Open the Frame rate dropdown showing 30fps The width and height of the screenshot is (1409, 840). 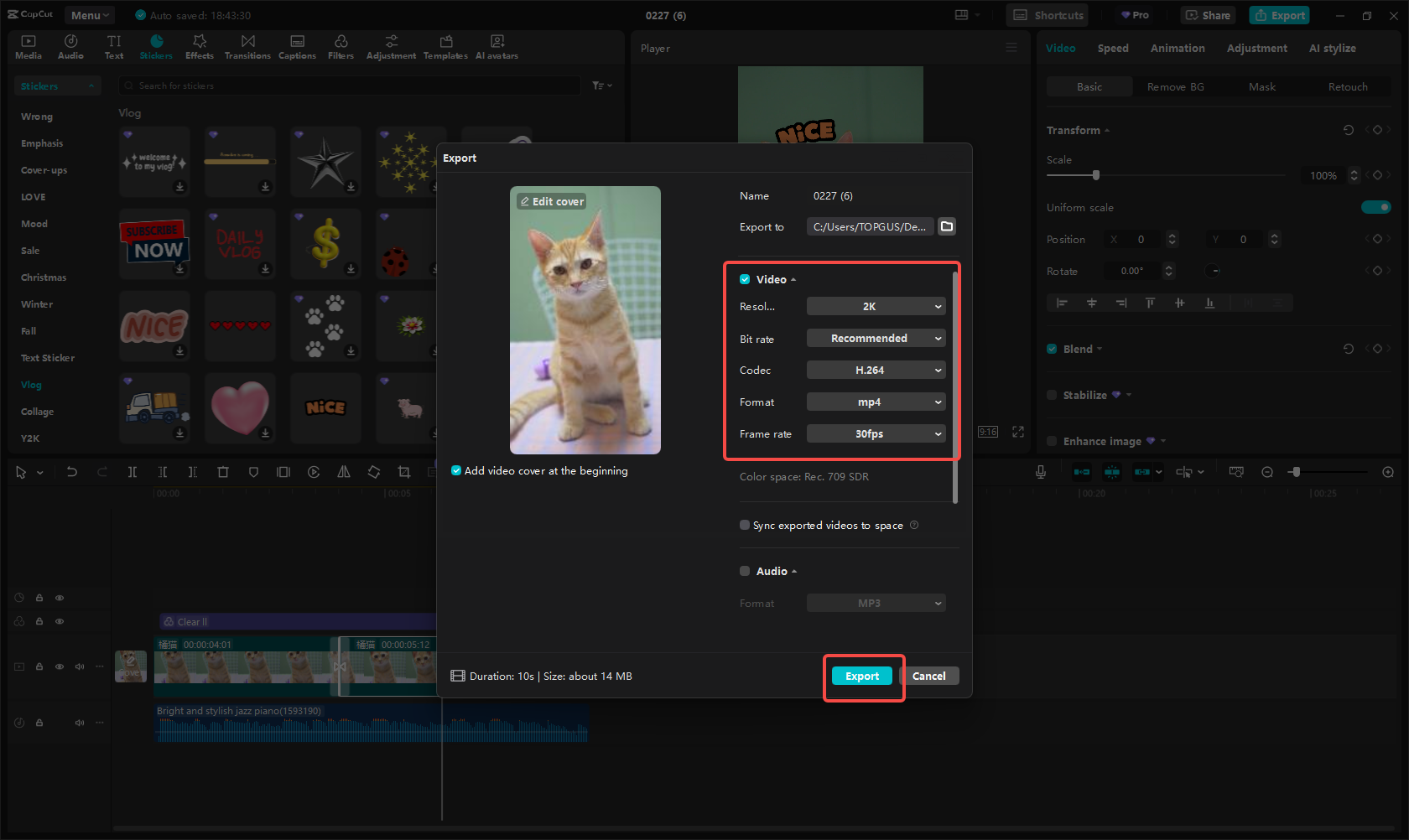pyautogui.click(x=876, y=433)
